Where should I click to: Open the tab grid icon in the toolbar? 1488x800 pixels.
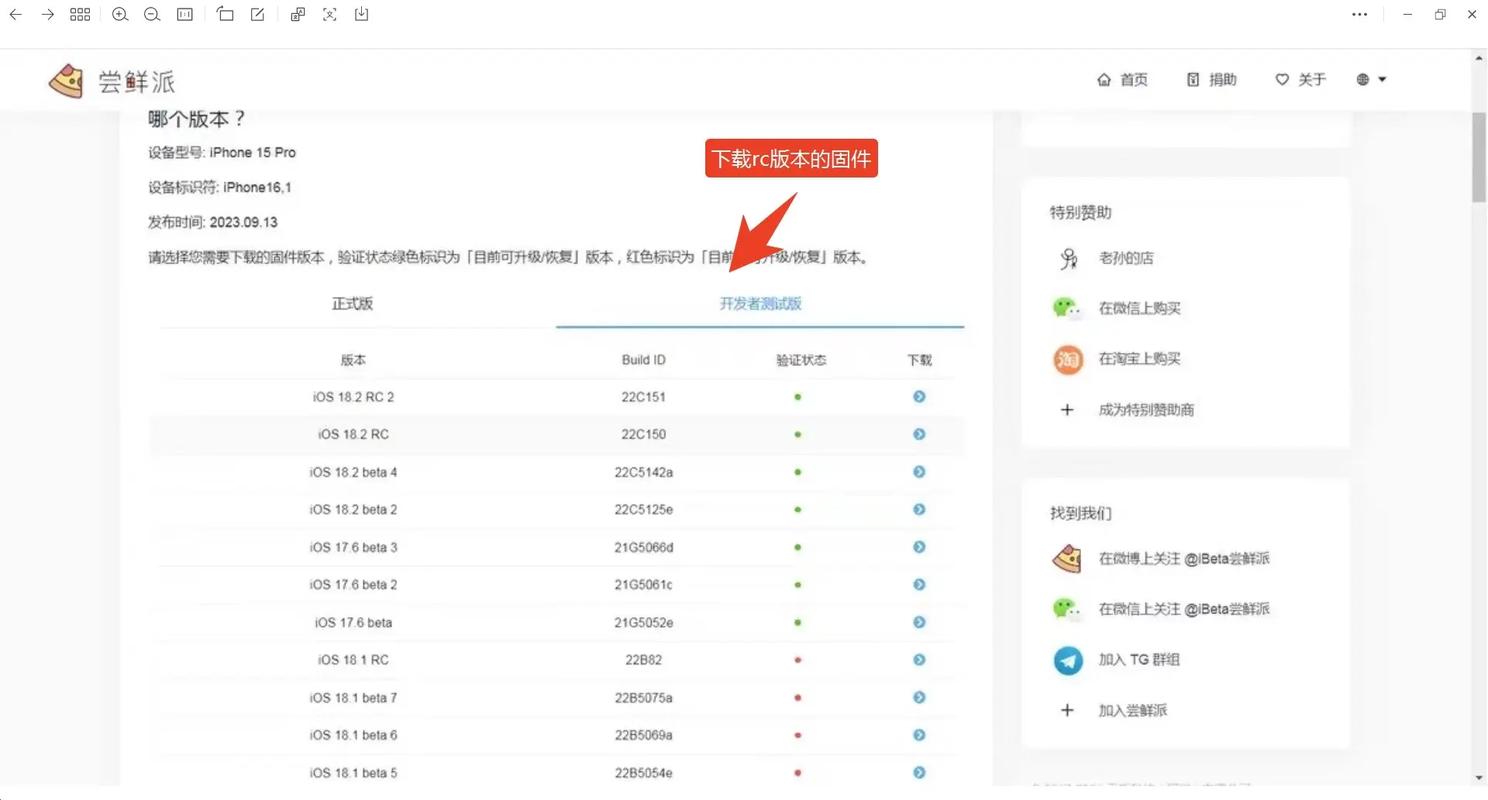coord(80,14)
